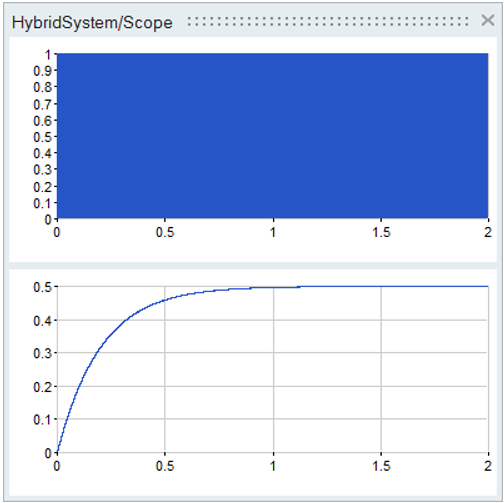The width and height of the screenshot is (504, 503).
Task: Click the 0.9 y-axis label of upper plot
Action: (x=43, y=71)
